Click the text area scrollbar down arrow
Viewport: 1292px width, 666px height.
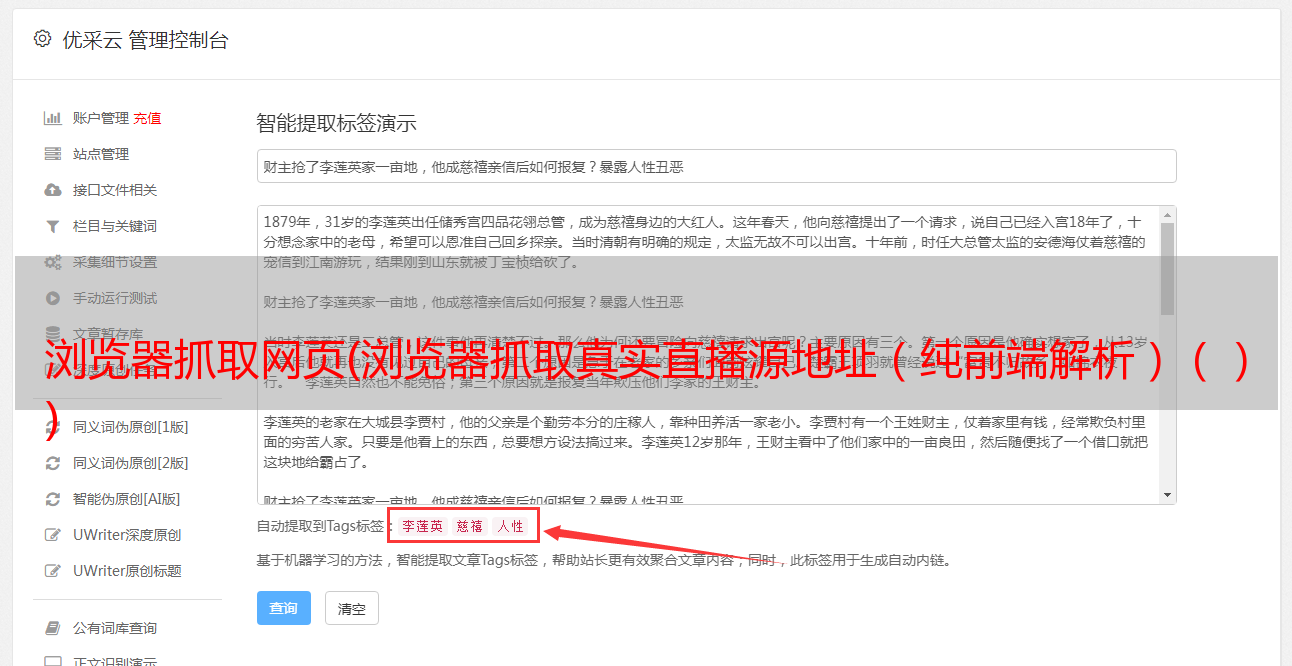point(1167,495)
